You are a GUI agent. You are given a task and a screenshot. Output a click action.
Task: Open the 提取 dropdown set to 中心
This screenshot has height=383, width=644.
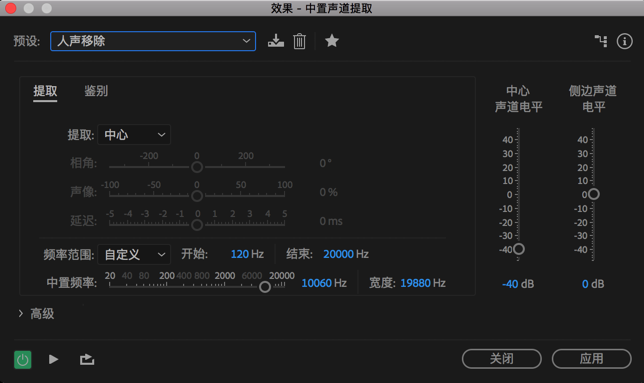click(134, 135)
